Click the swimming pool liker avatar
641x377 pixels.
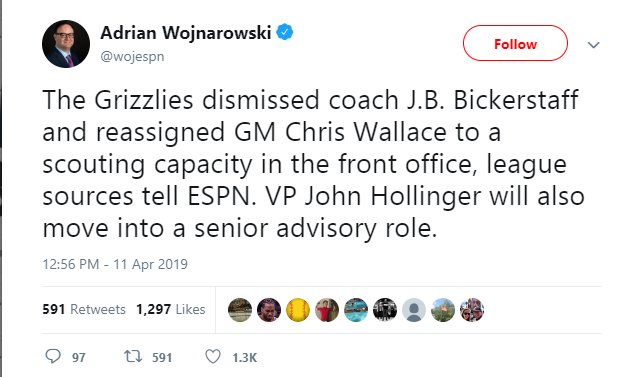tap(356, 310)
